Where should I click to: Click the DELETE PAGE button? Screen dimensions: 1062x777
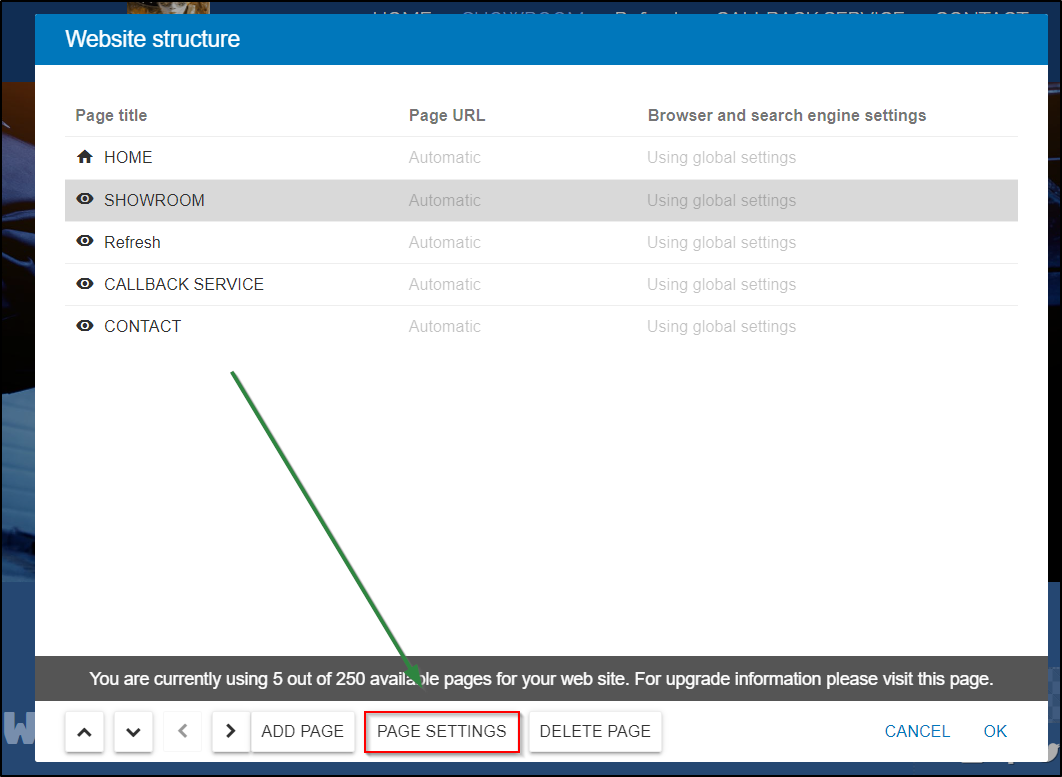[x=595, y=732]
